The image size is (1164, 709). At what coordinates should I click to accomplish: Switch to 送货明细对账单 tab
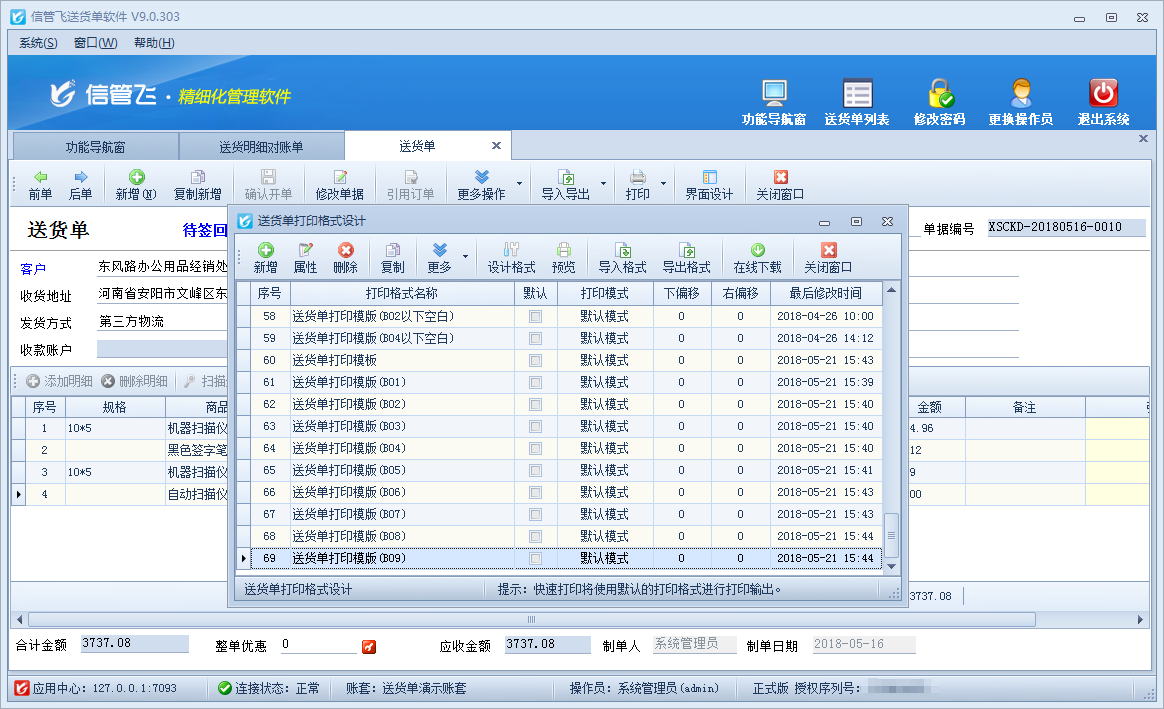click(x=261, y=147)
